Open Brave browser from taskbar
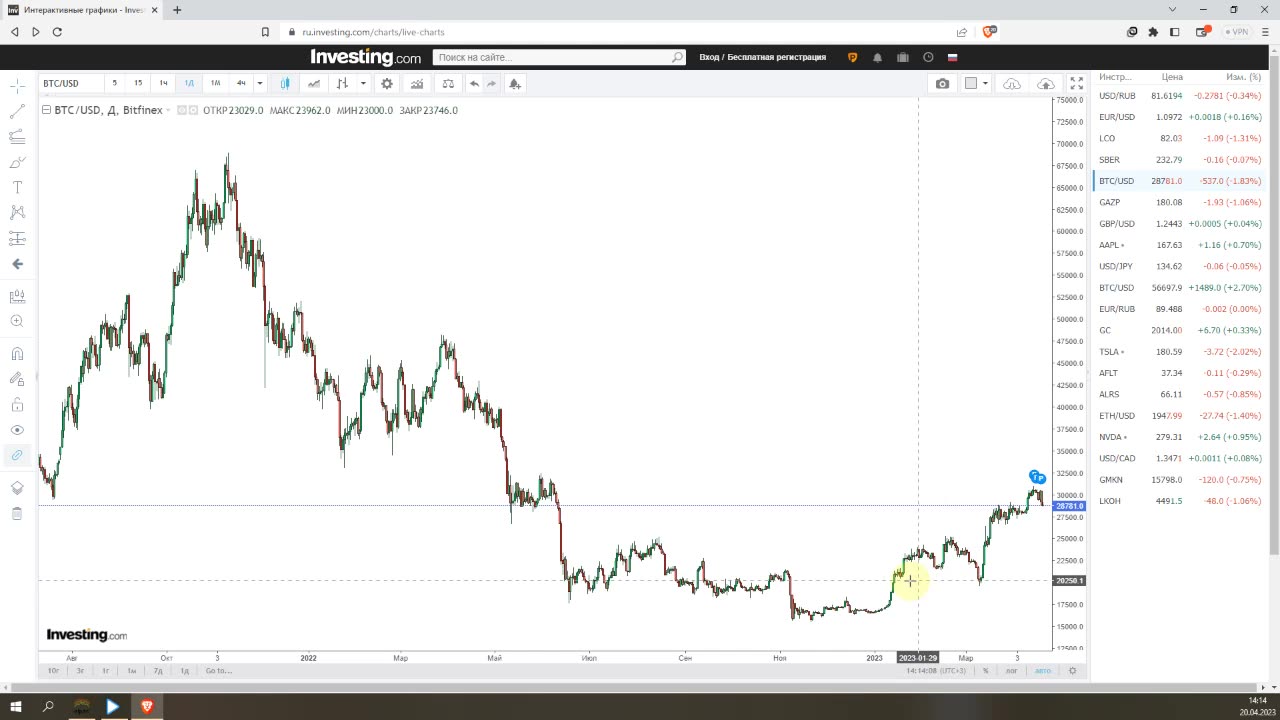The height and width of the screenshot is (720, 1280). click(x=147, y=706)
